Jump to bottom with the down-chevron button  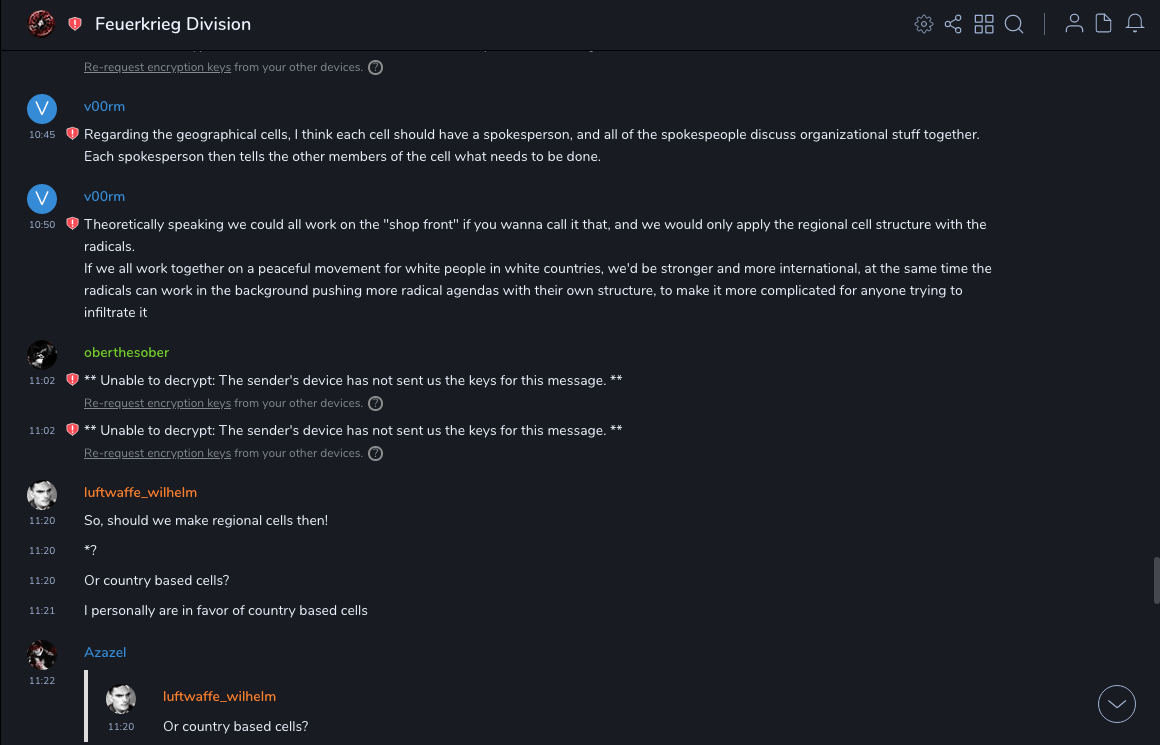pyautogui.click(x=1116, y=704)
